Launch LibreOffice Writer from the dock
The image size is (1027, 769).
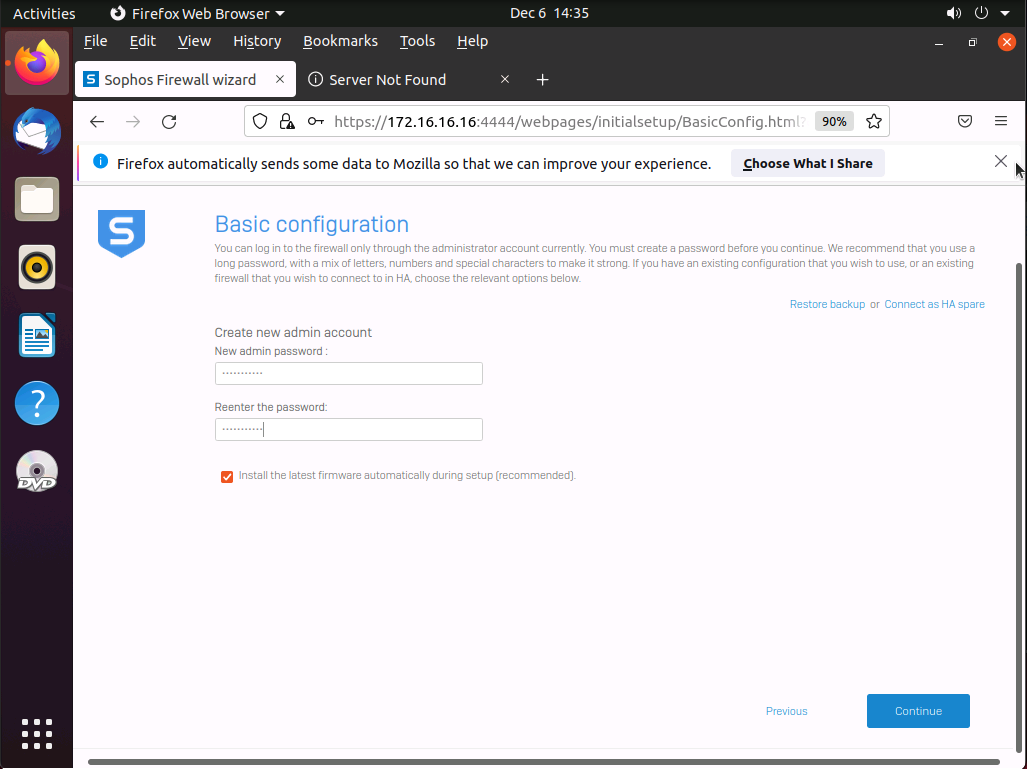tap(37, 335)
